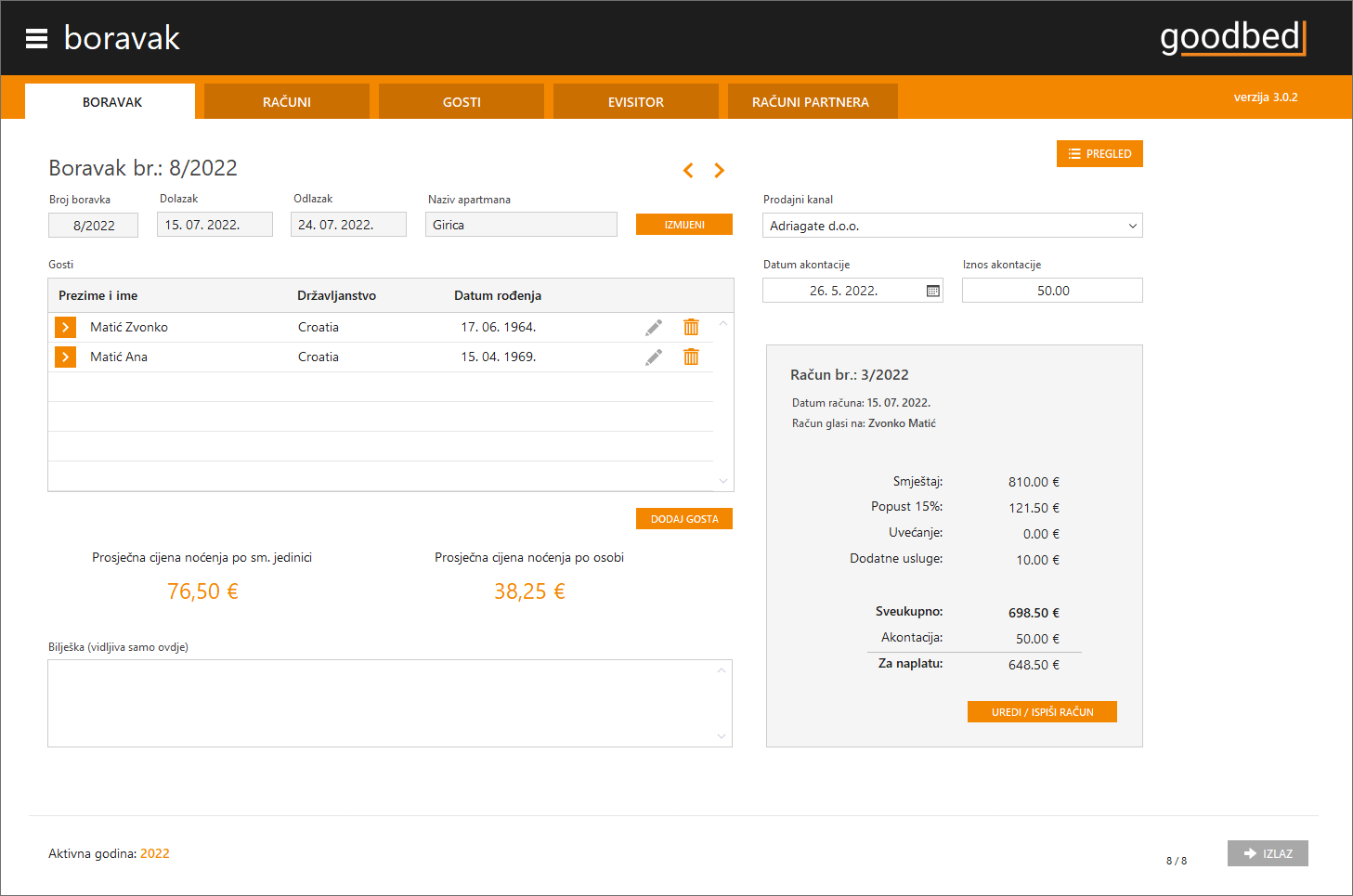Image resolution: width=1353 pixels, height=896 pixels.
Task: Select birth date 15. 04. 1969.
Action: (x=499, y=357)
